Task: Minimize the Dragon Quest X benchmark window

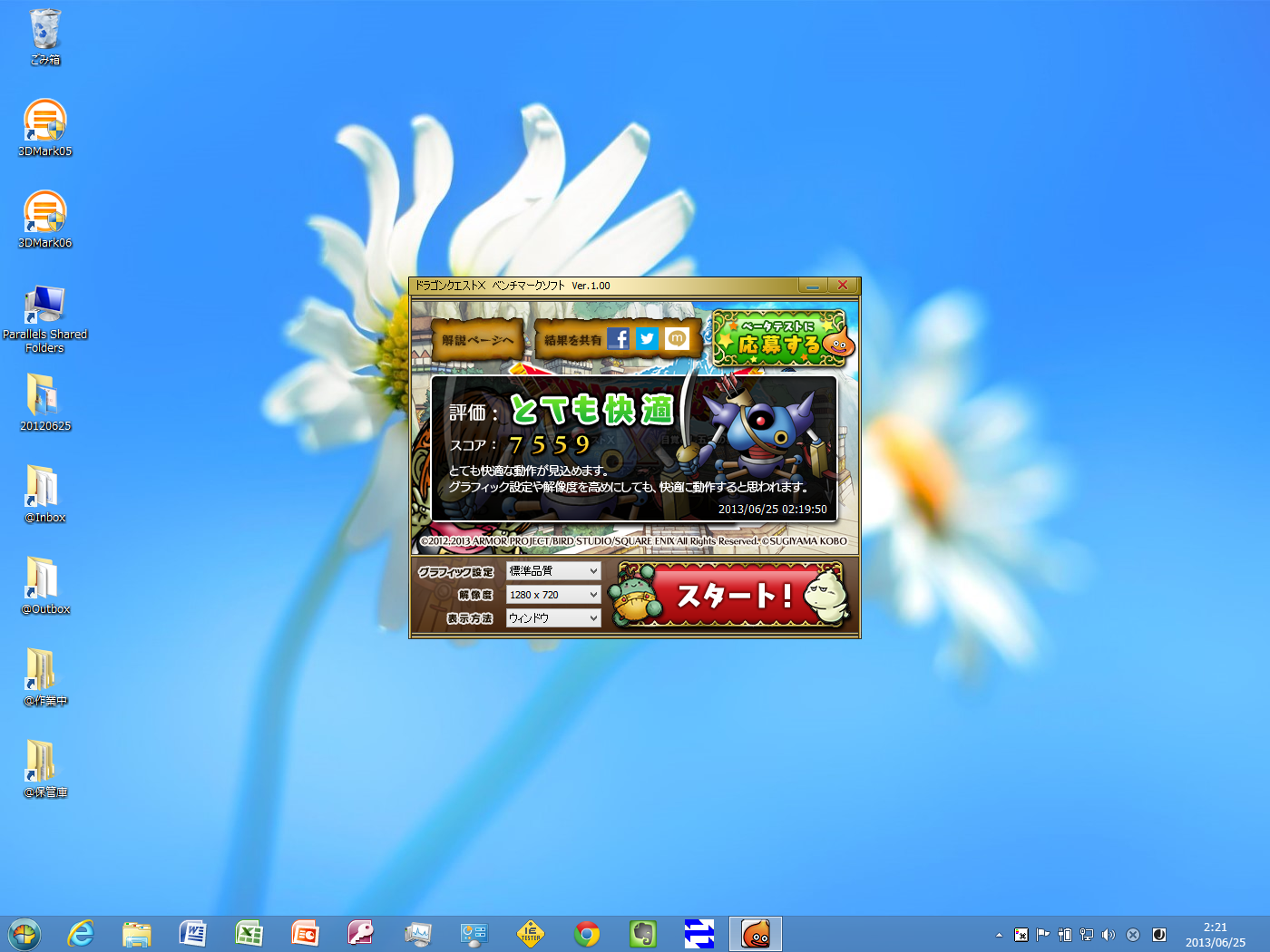Action: [813, 286]
